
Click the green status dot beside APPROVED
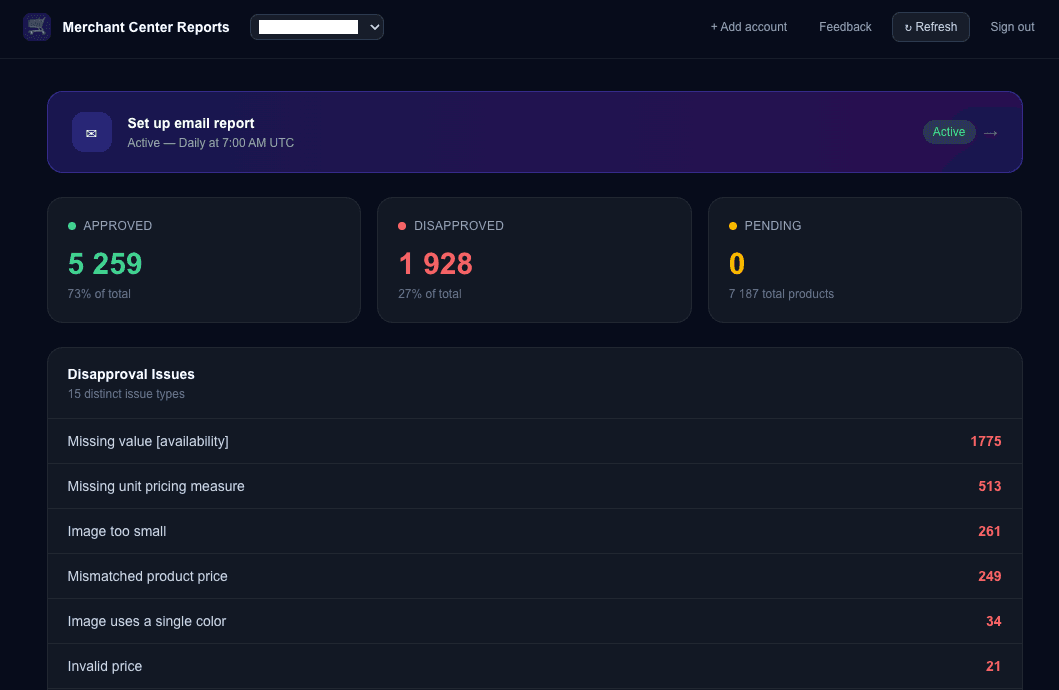(x=71, y=226)
